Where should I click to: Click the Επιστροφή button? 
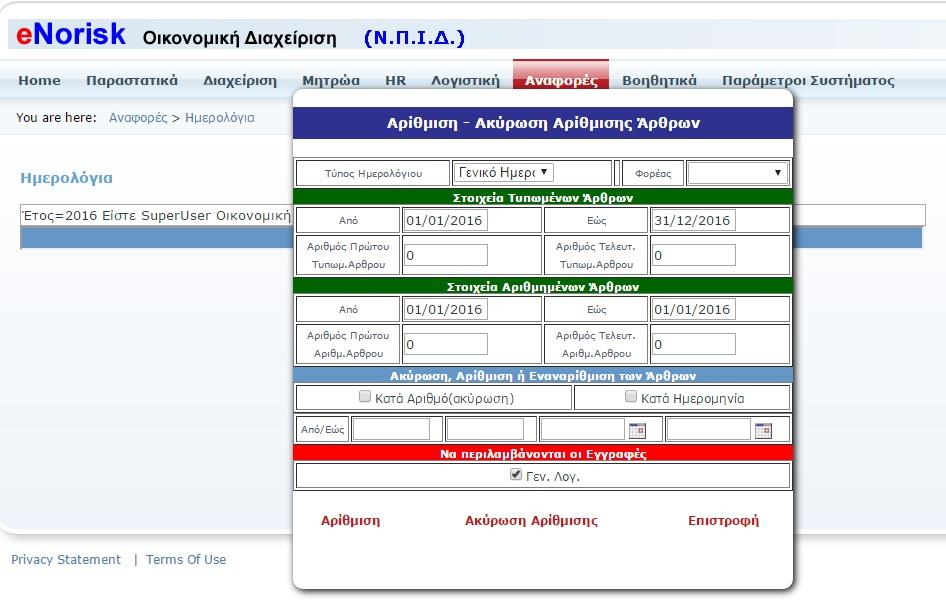pyautogui.click(x=723, y=520)
